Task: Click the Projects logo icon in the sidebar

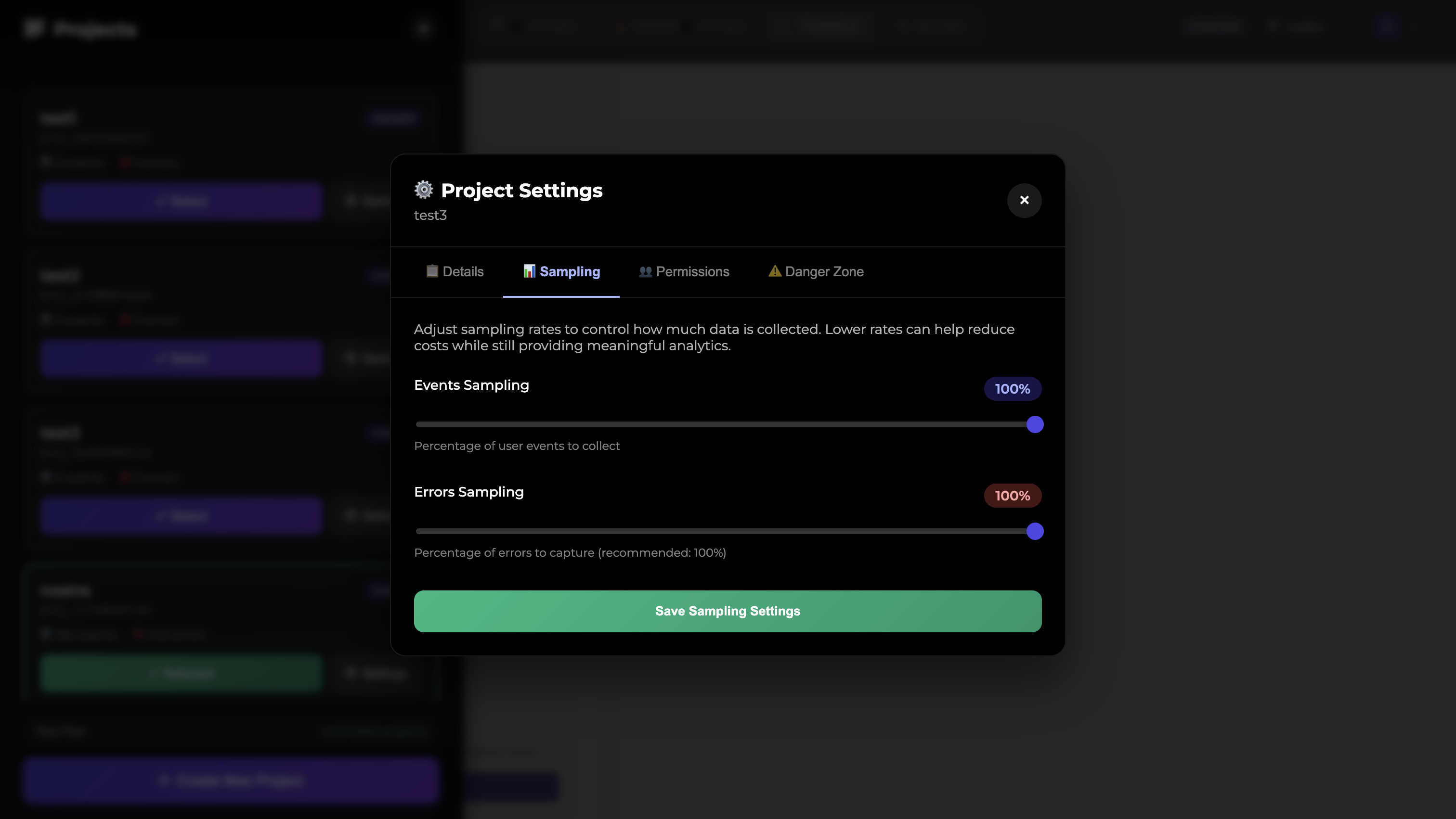Action: [33, 29]
